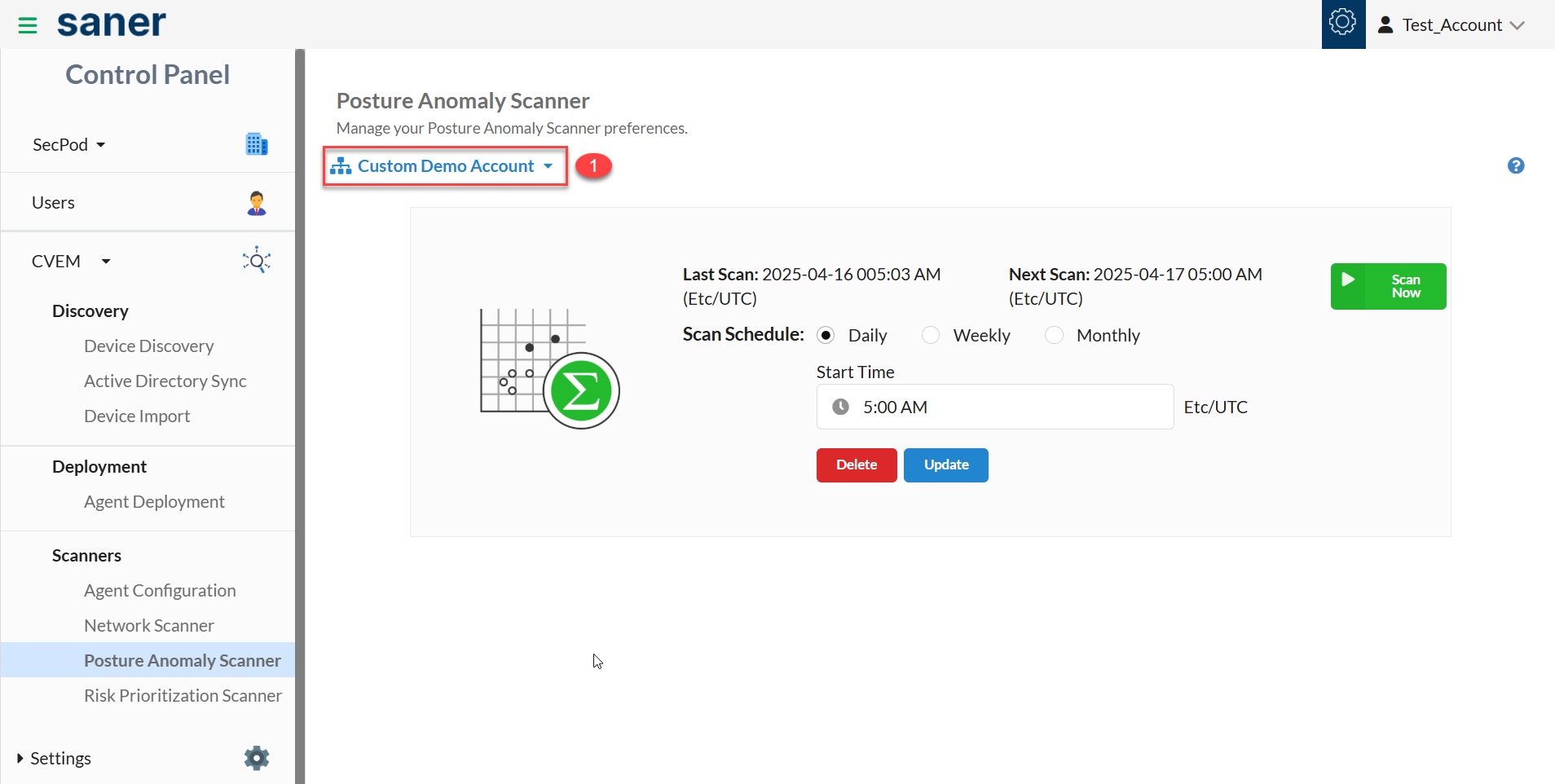Click the Users person icon

click(257, 203)
